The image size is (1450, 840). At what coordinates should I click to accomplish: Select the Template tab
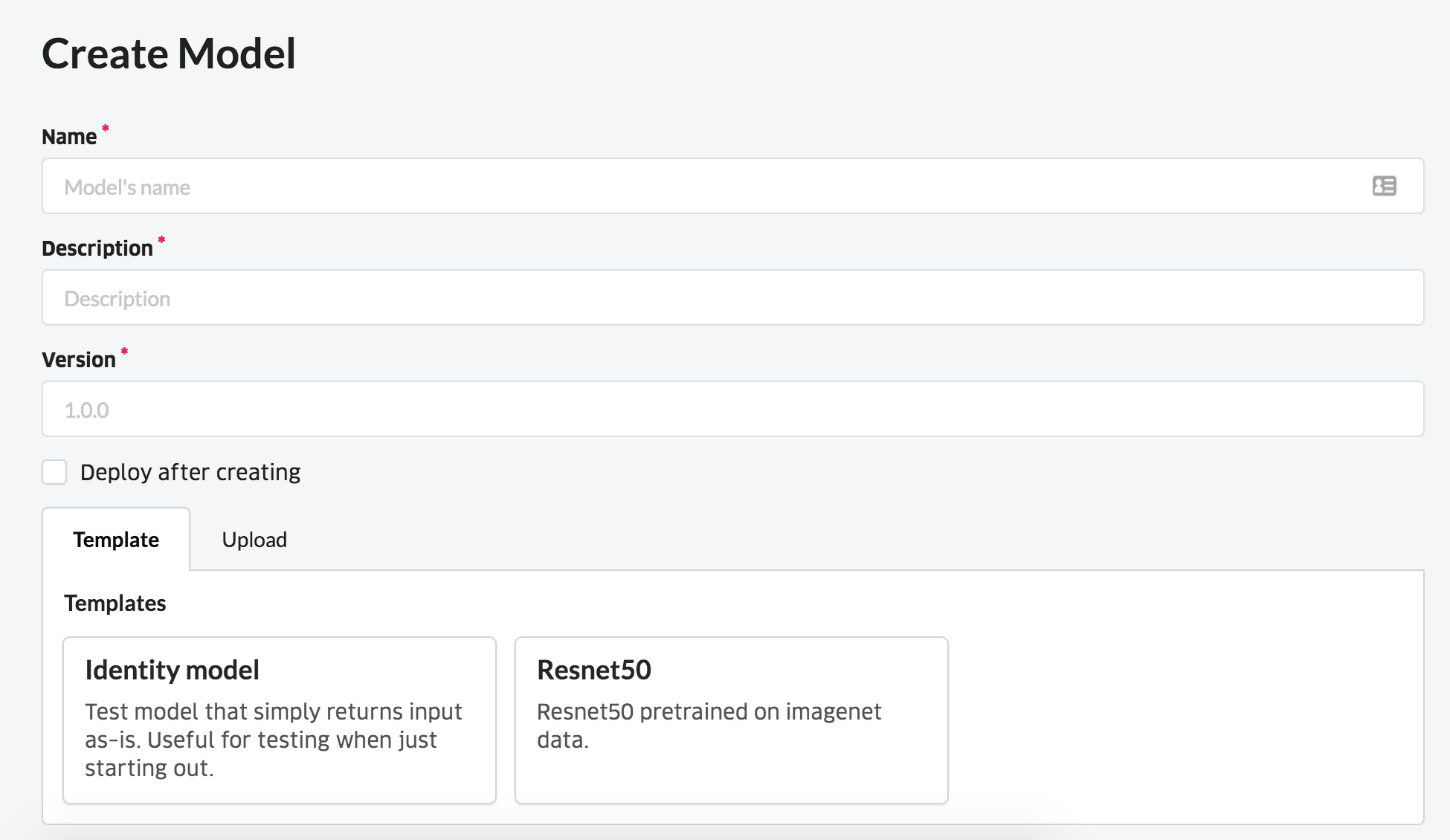(116, 540)
